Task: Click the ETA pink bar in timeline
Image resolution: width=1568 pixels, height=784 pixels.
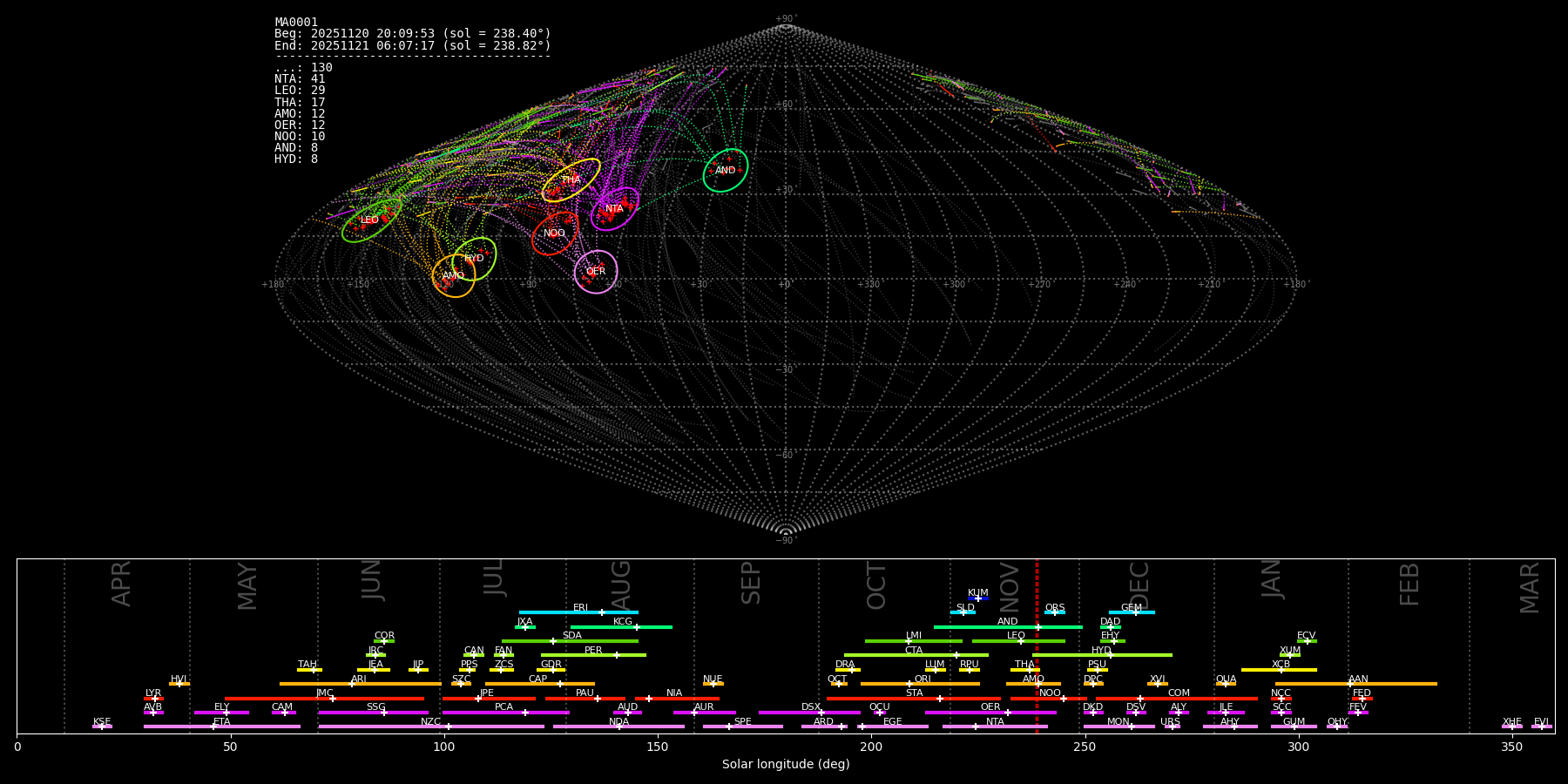Action: point(222,727)
